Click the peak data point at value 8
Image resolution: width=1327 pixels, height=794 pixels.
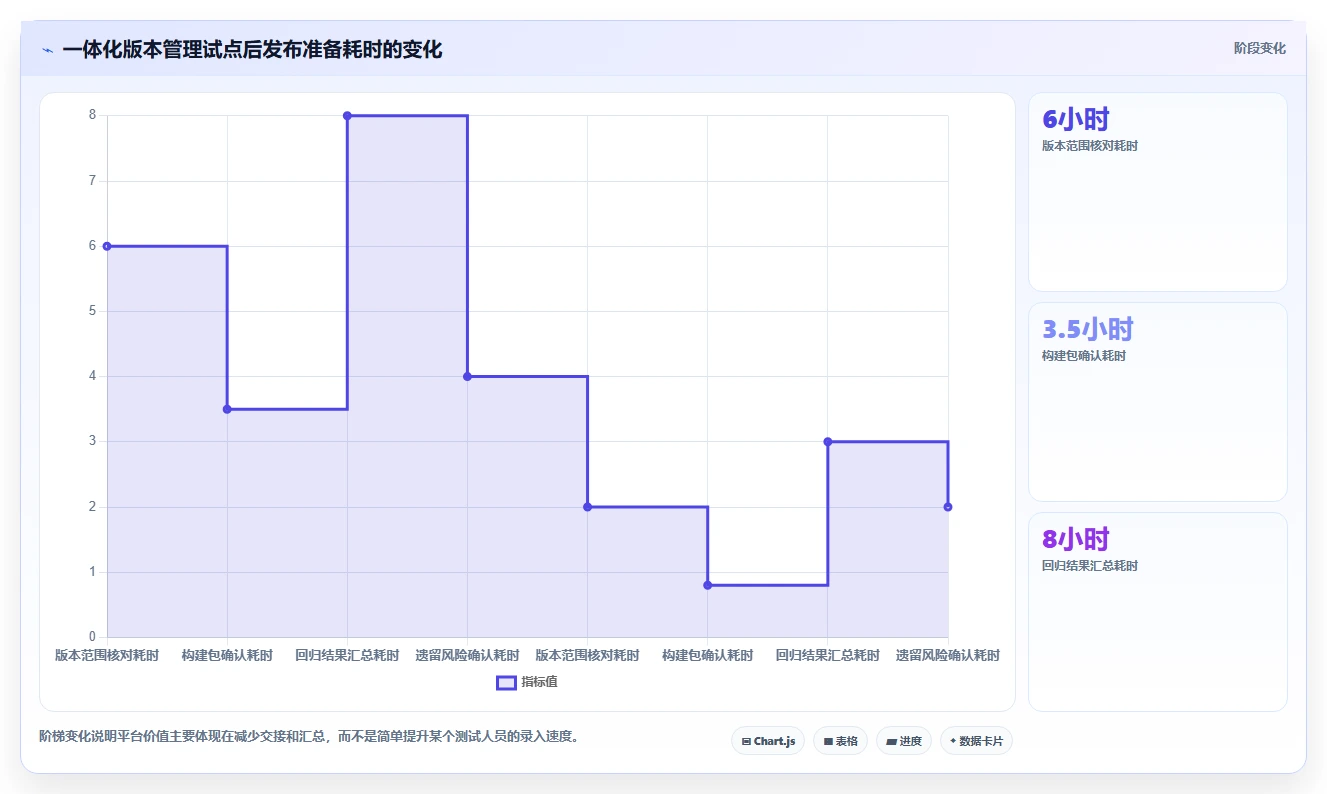tap(347, 116)
